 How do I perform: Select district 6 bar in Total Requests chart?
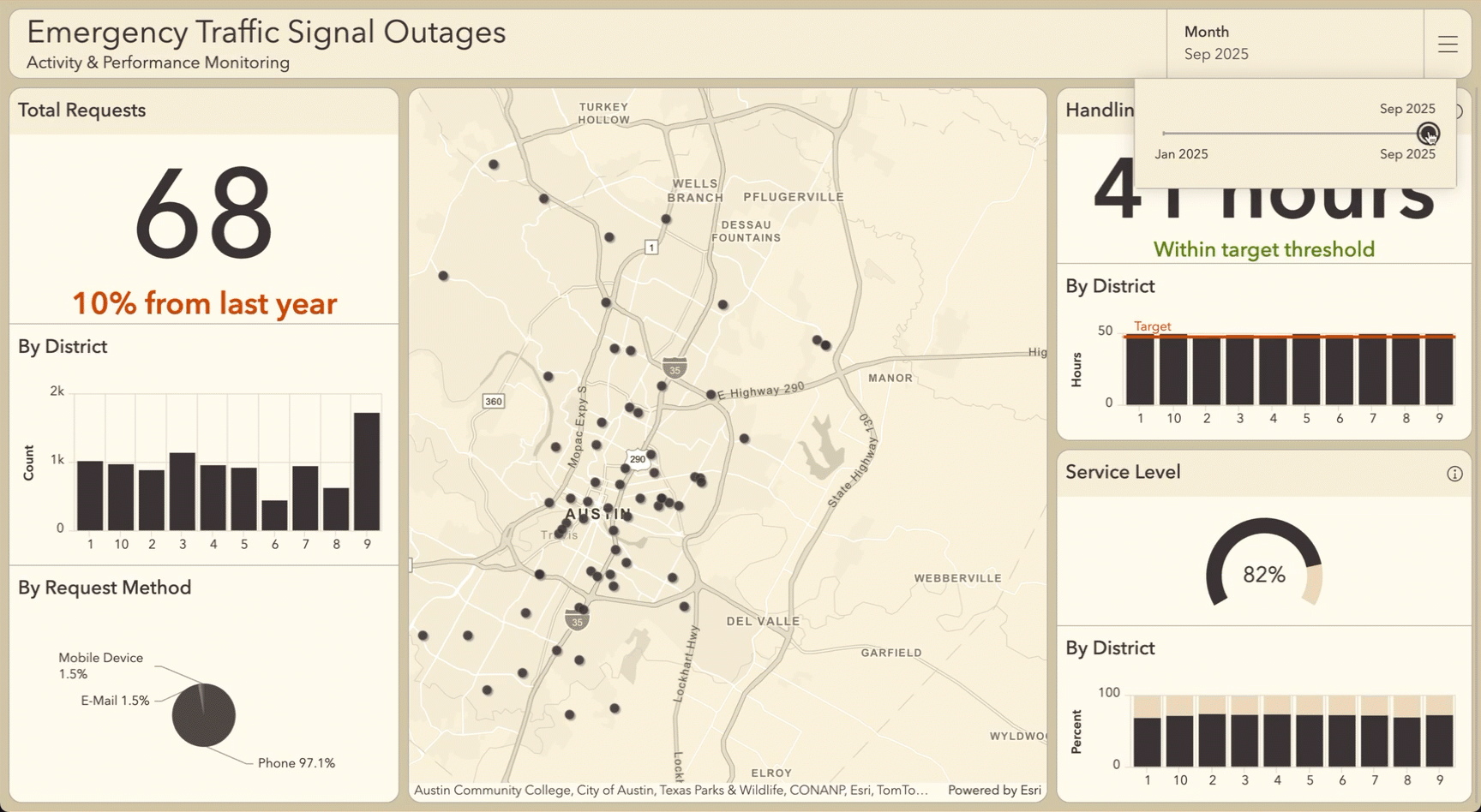tap(274, 515)
